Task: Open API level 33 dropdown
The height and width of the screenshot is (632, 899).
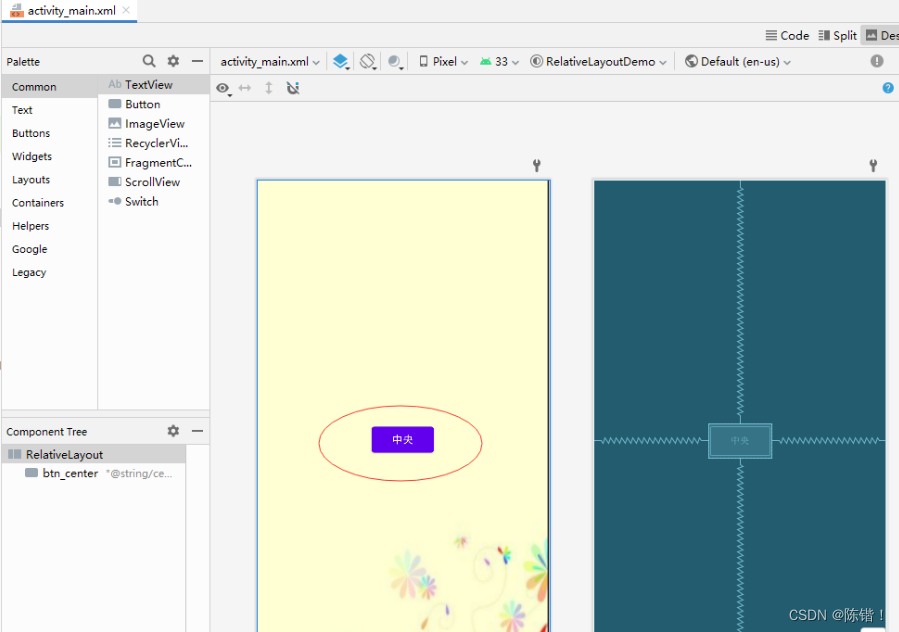Action: [x=499, y=61]
